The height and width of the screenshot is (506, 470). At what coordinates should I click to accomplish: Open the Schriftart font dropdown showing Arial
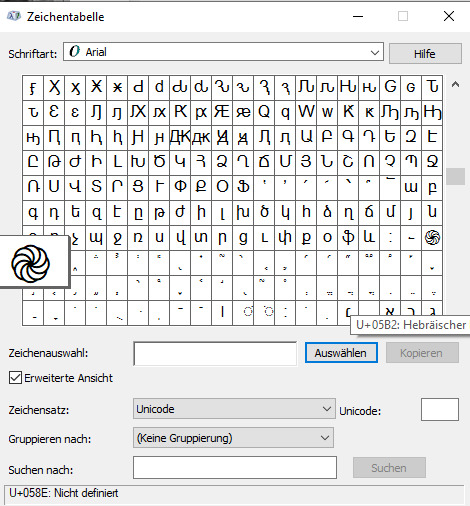(223, 52)
